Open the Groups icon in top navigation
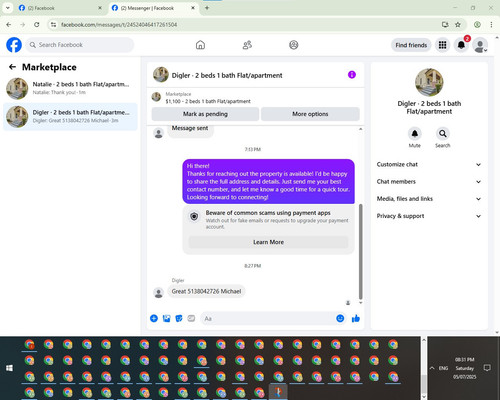 294,45
